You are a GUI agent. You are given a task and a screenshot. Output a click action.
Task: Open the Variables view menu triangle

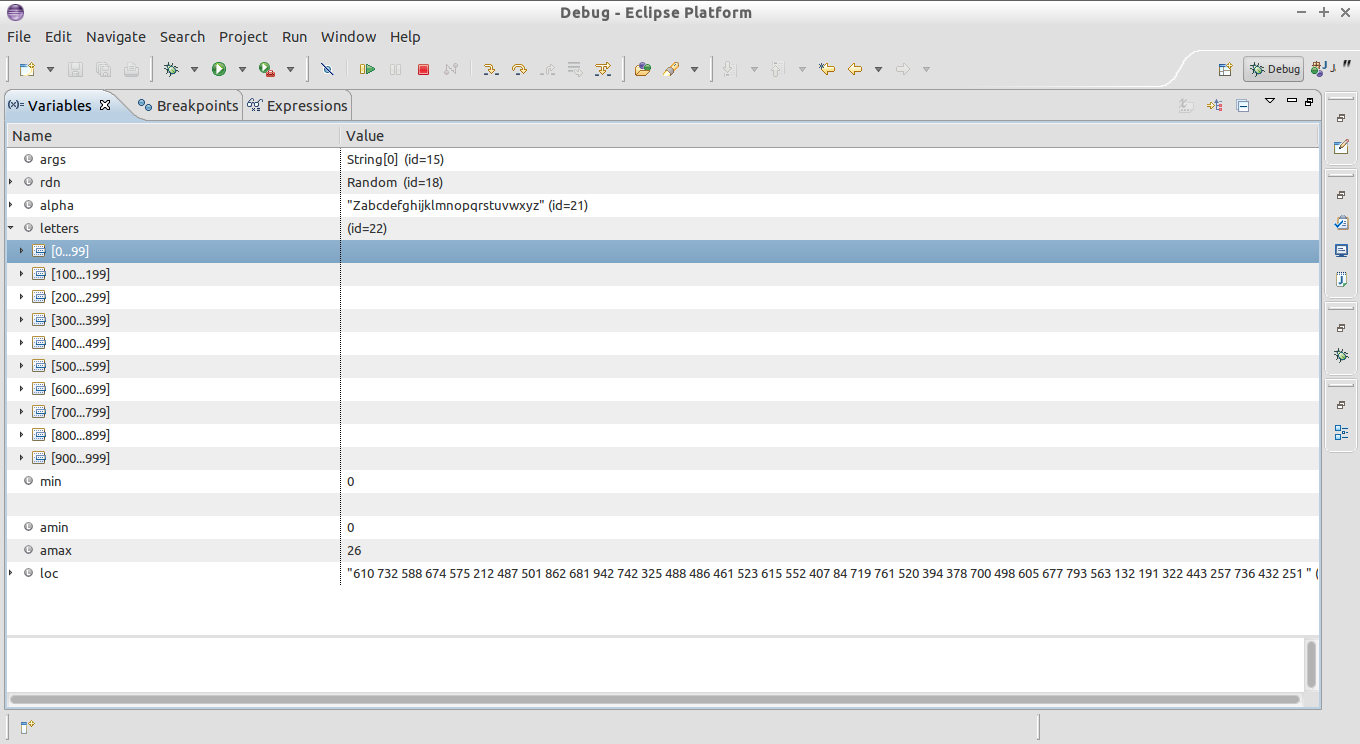pyautogui.click(x=1270, y=101)
